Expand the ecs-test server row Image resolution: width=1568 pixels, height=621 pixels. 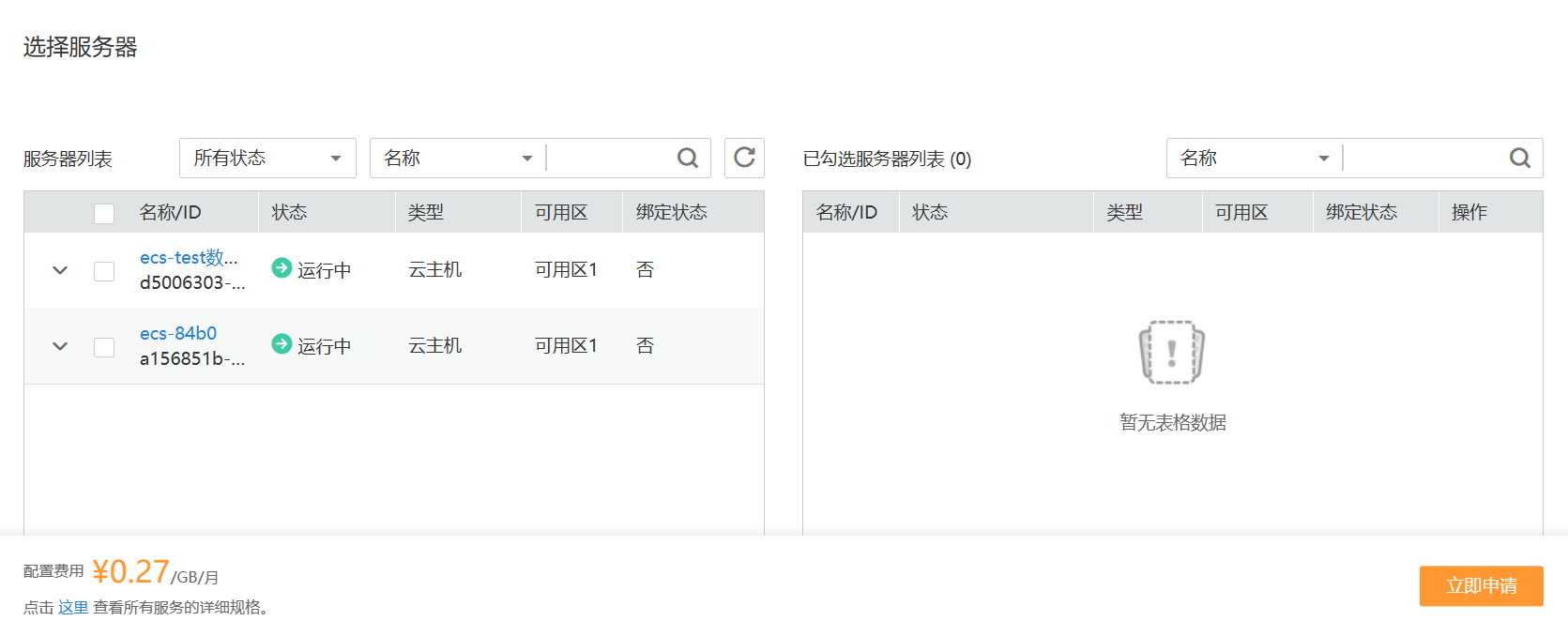[60, 270]
